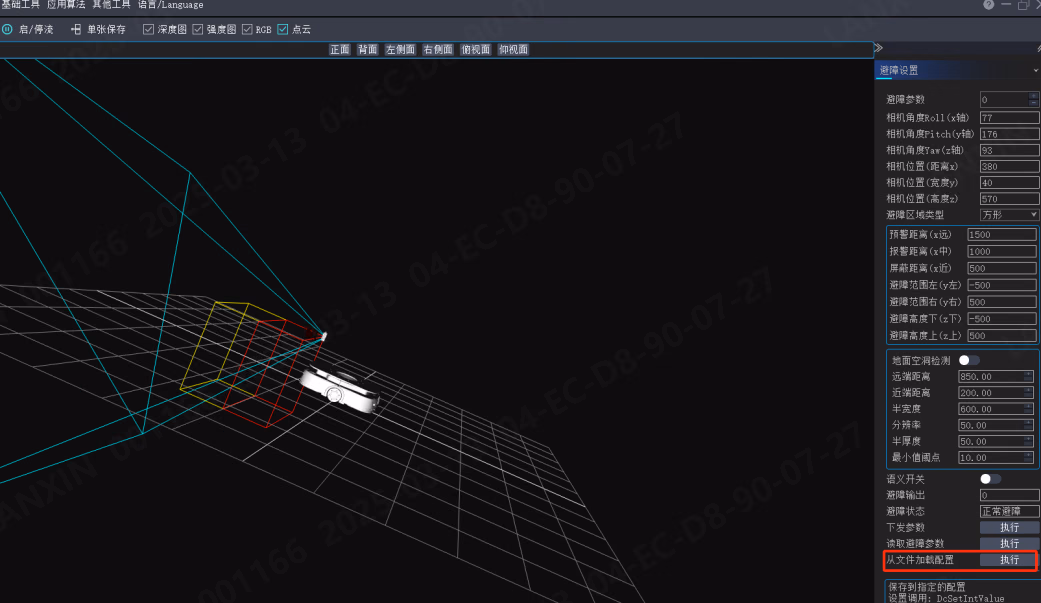Open the 其他工具 menu

(111, 5)
